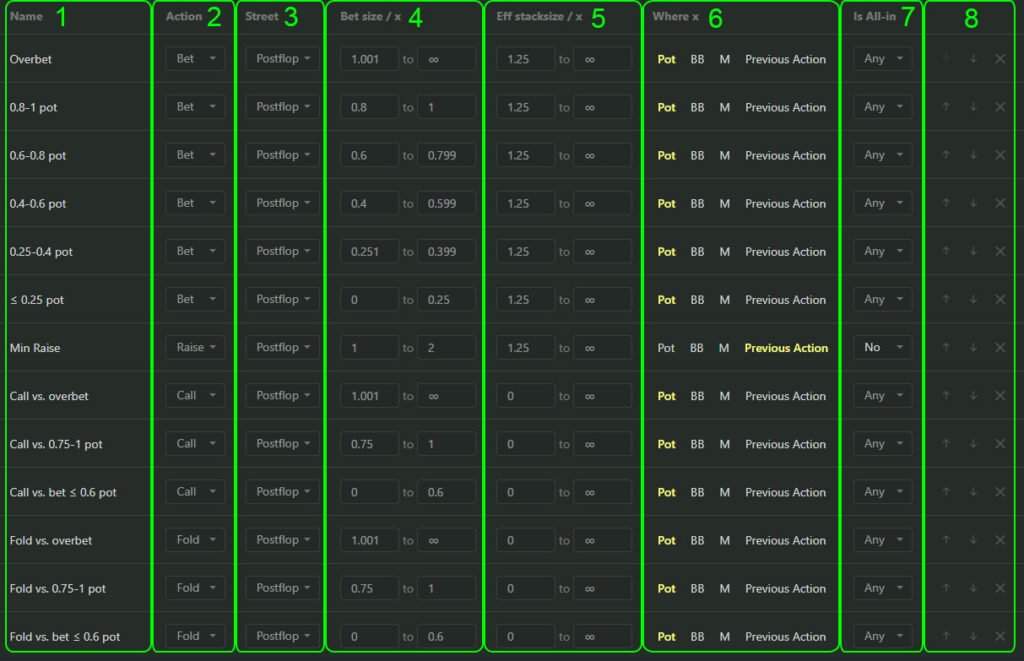Delete the Min Raise row

(1000, 348)
